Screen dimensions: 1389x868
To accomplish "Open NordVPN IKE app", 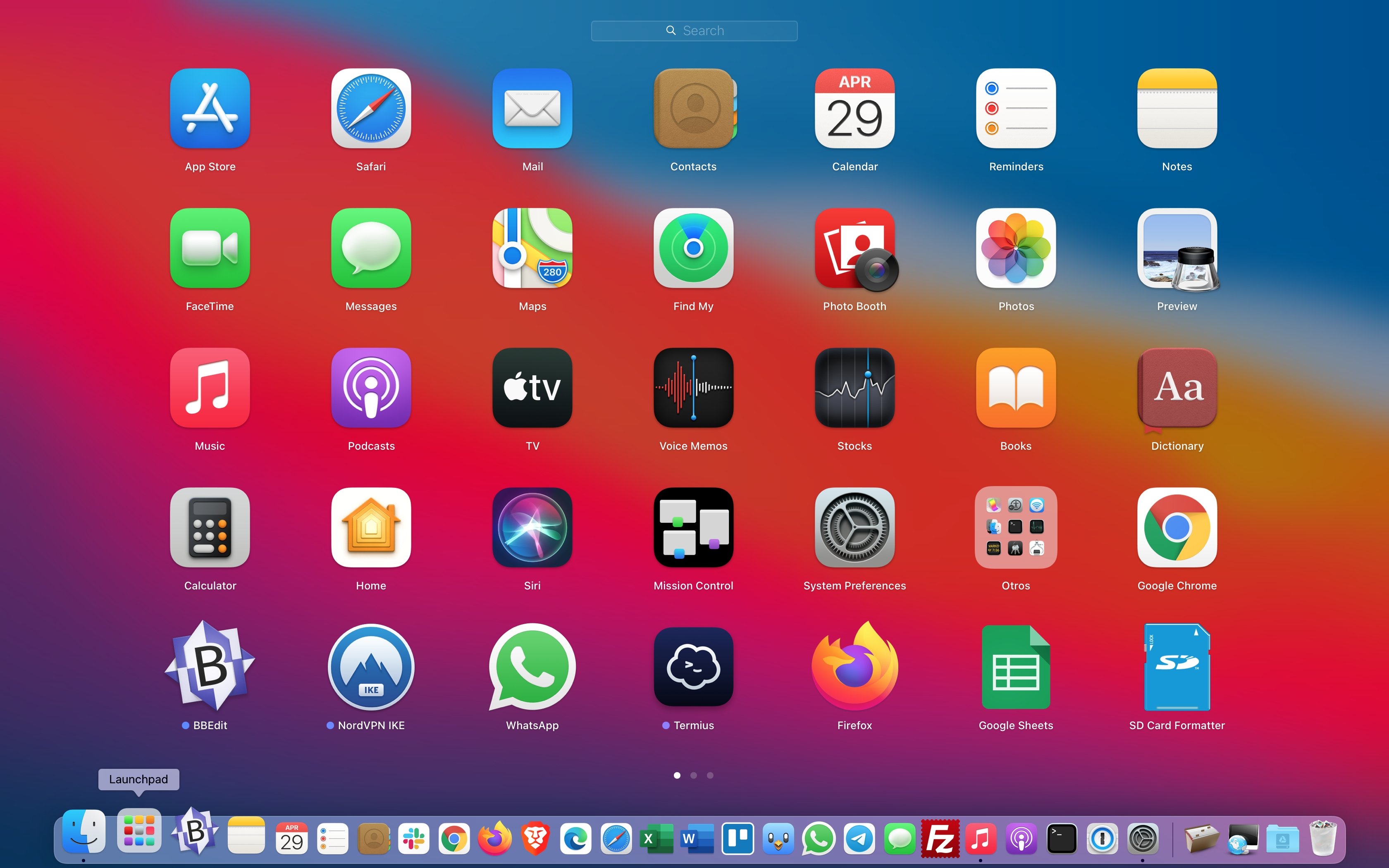I will point(371,666).
